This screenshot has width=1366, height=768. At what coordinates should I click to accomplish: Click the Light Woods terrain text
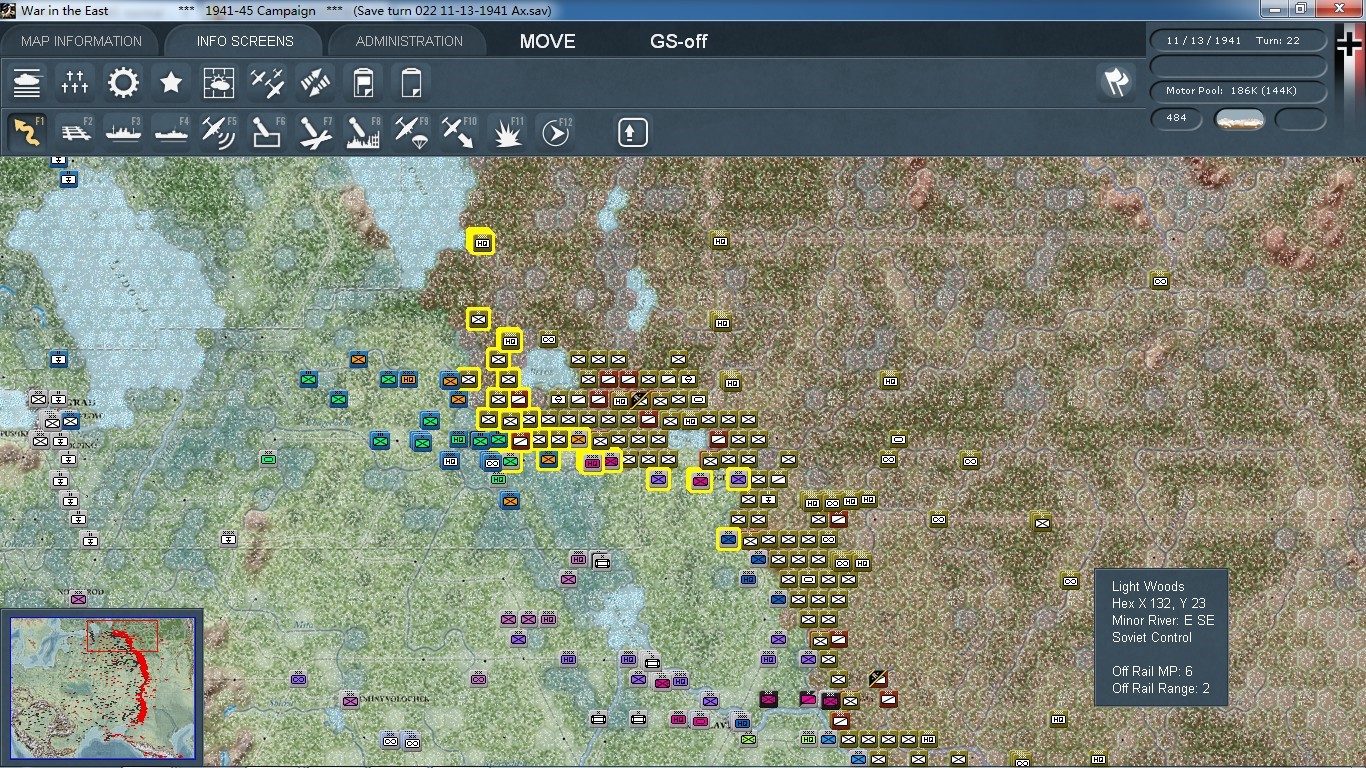(1148, 586)
